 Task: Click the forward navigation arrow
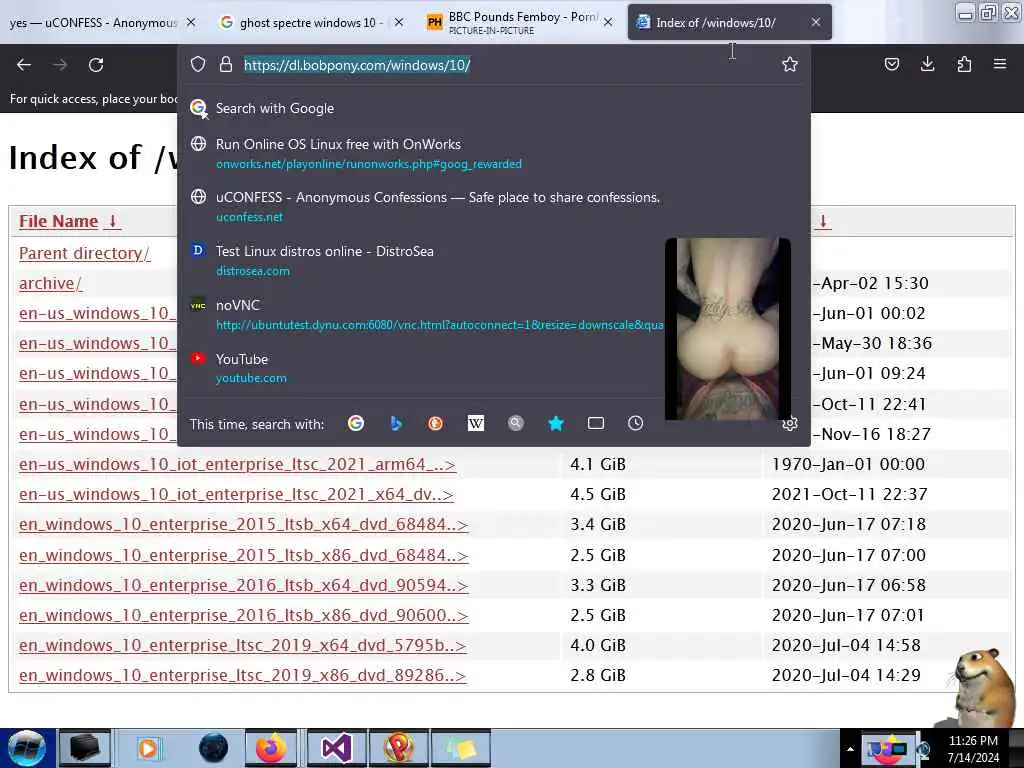point(60,65)
